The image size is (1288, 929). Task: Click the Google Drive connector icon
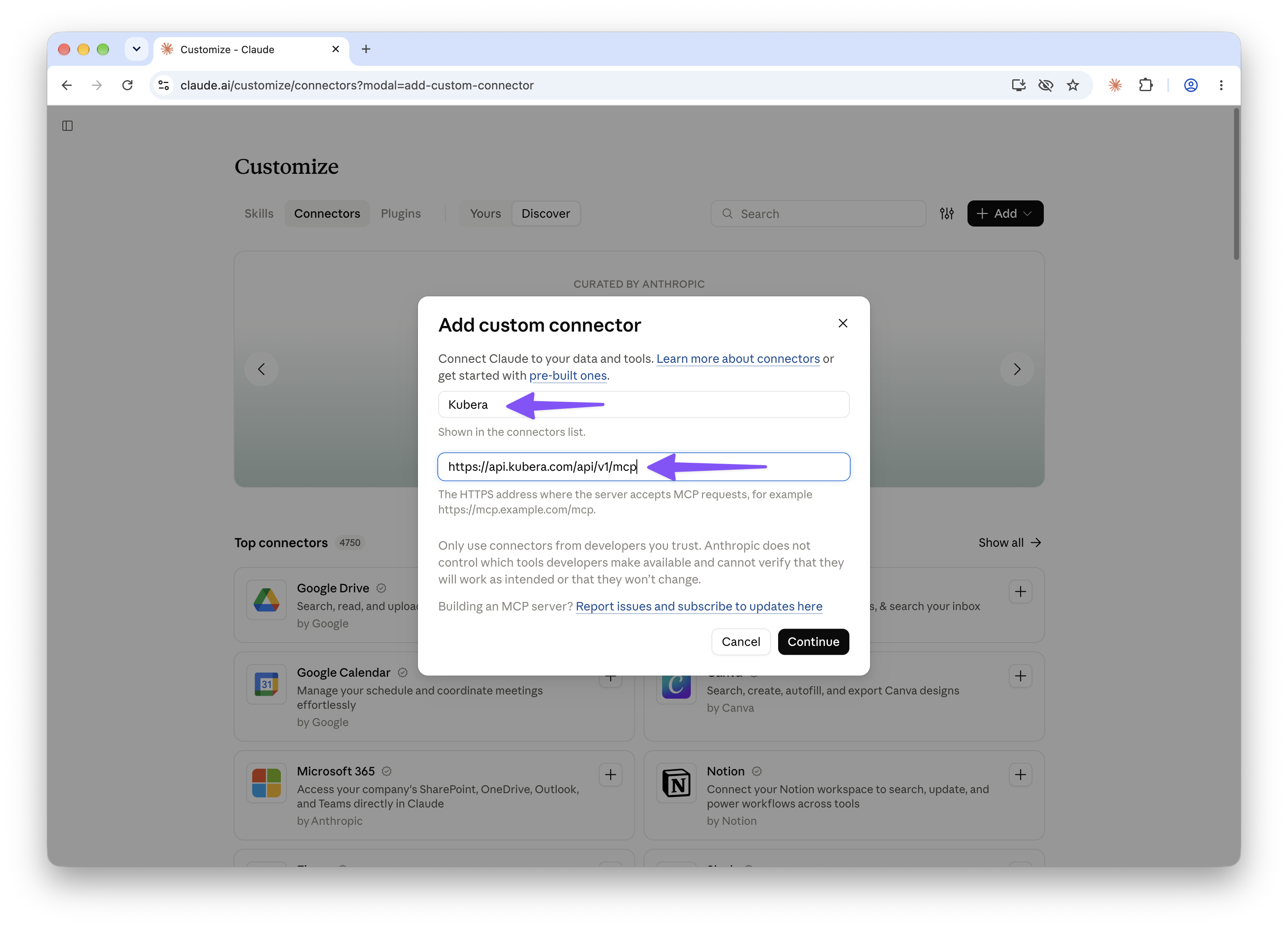(x=267, y=600)
